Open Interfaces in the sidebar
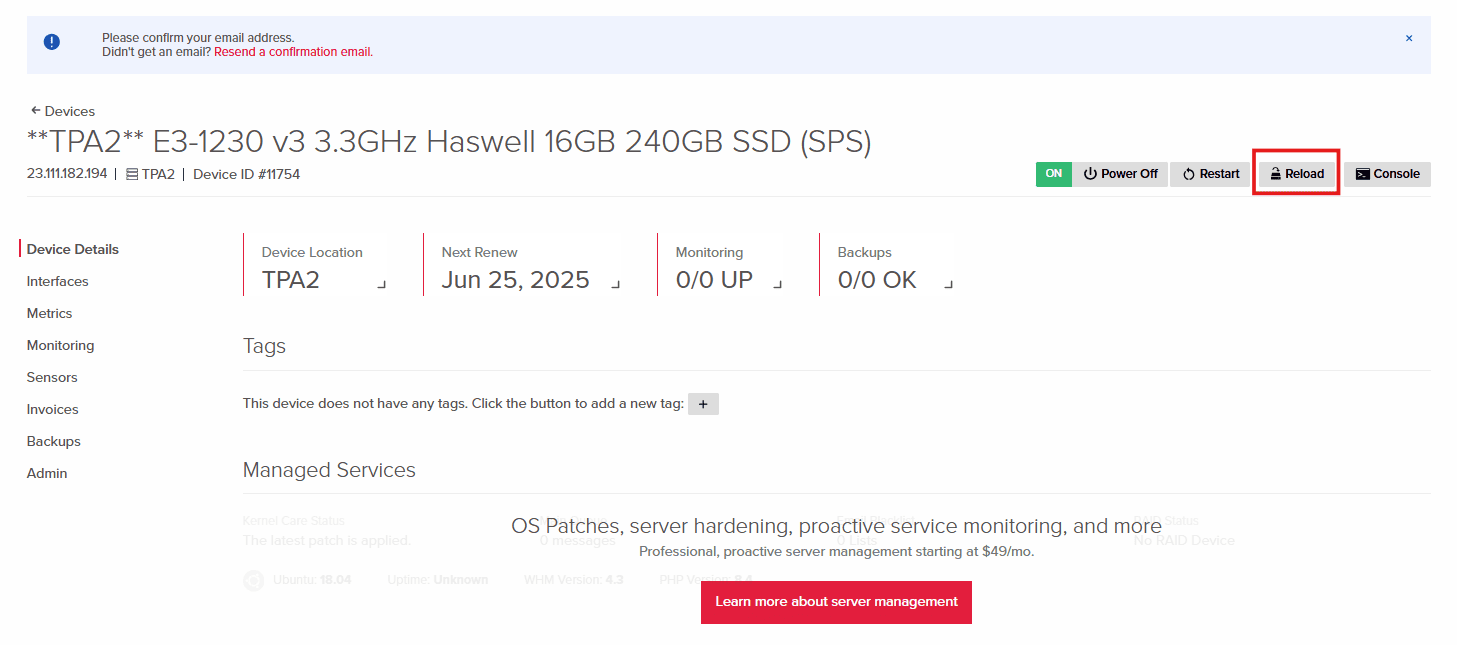 (57, 281)
